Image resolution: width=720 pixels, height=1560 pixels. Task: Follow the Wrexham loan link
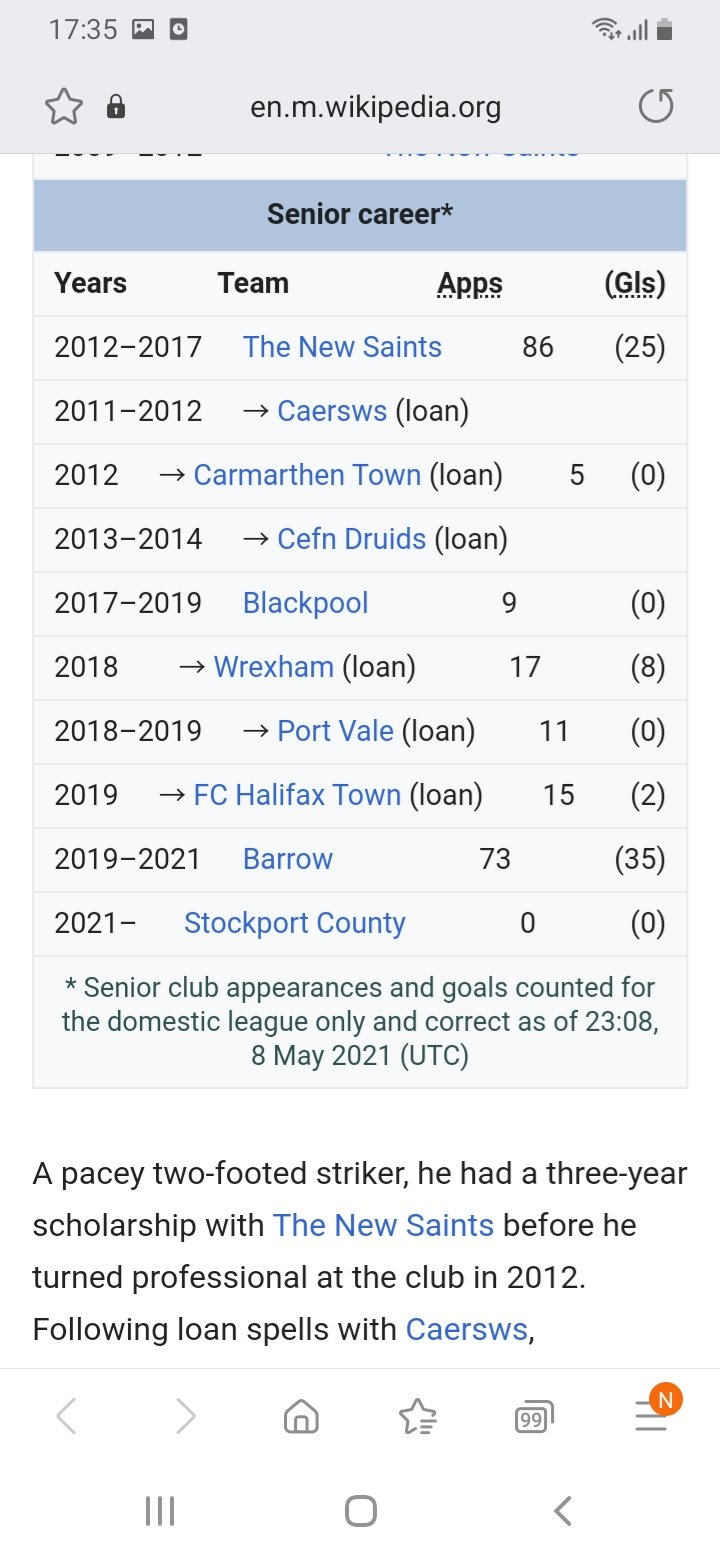point(274,667)
